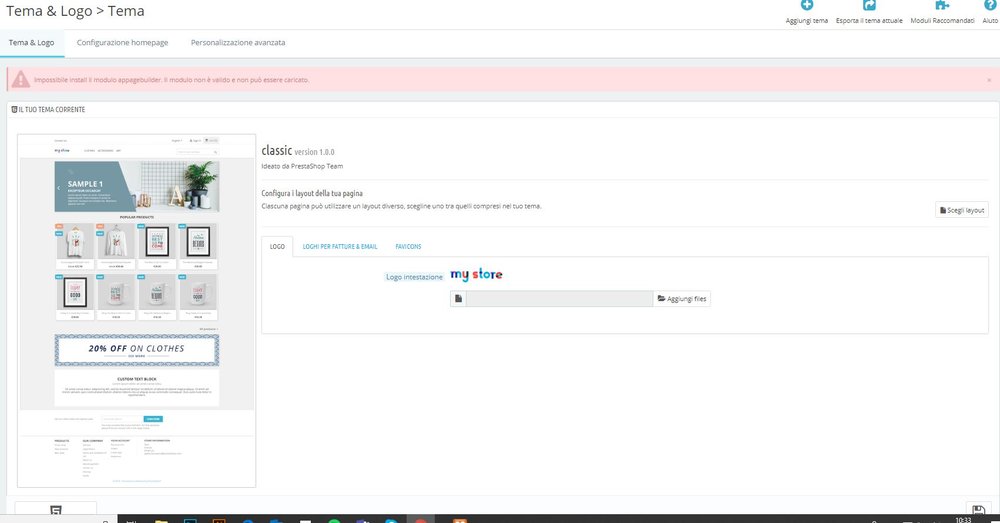Click the 'Tema & Logo > Tema' breadcrumb title
Screen dimensions: 1000x523
tap(75, 11)
